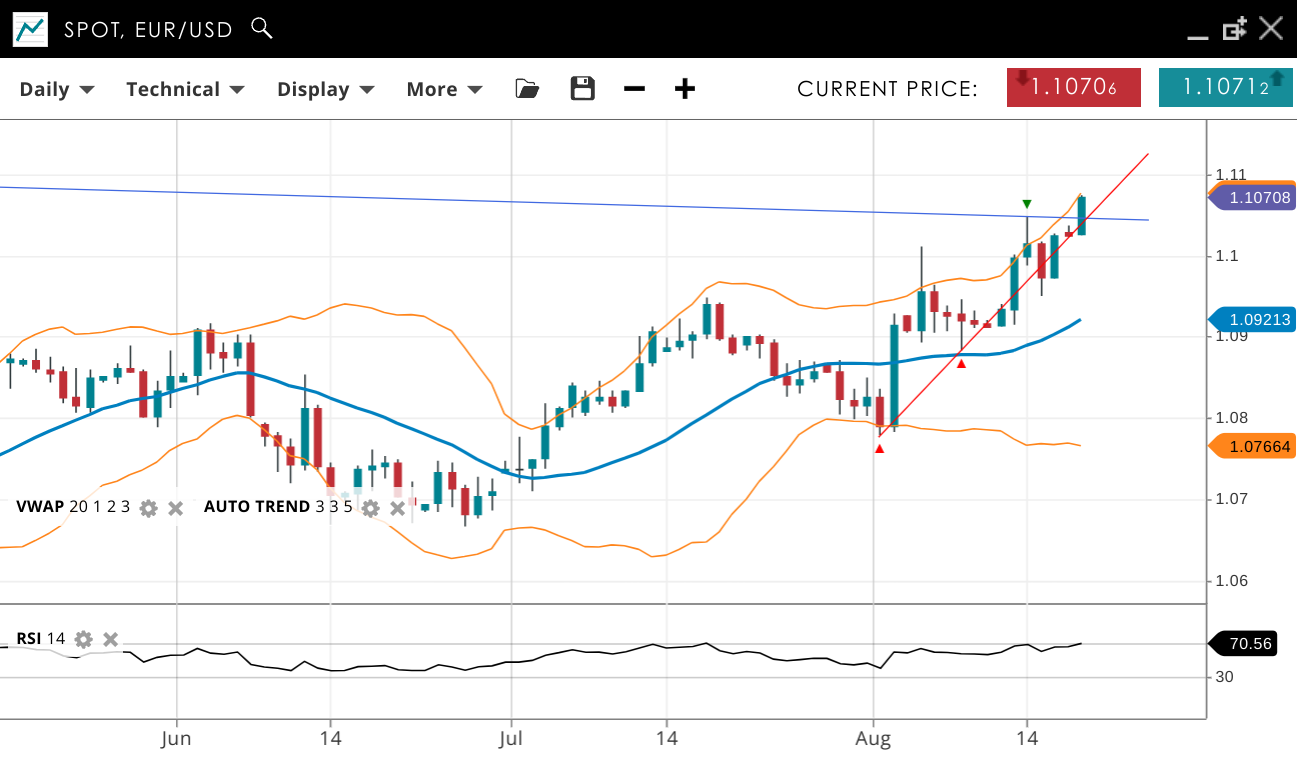Open VWAP indicator settings gear
Viewport: 1297px width, 761px height.
pos(148,508)
